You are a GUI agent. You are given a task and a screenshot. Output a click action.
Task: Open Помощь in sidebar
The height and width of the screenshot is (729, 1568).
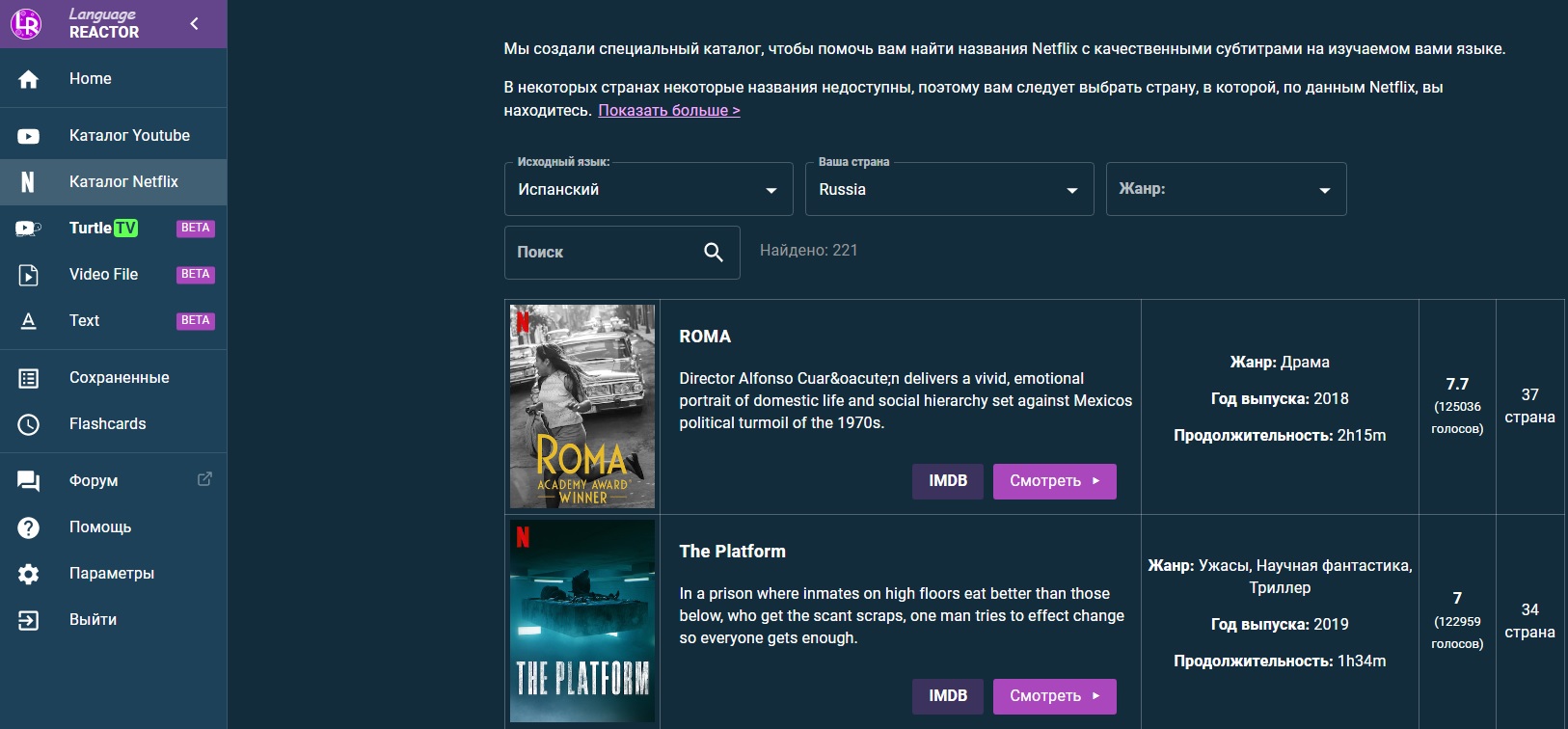(114, 527)
